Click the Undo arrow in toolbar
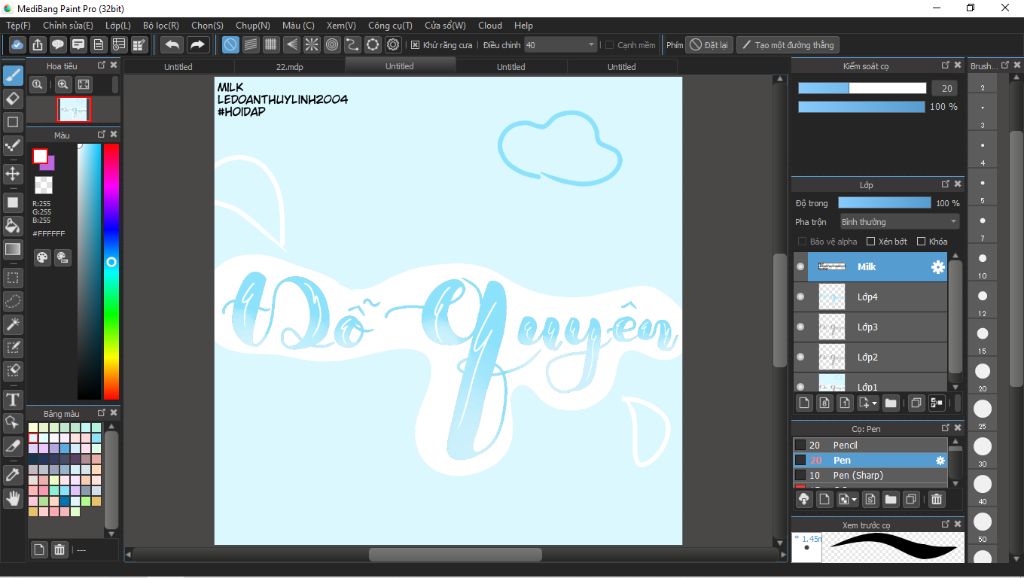This screenshot has width=1024, height=578. click(x=172, y=44)
